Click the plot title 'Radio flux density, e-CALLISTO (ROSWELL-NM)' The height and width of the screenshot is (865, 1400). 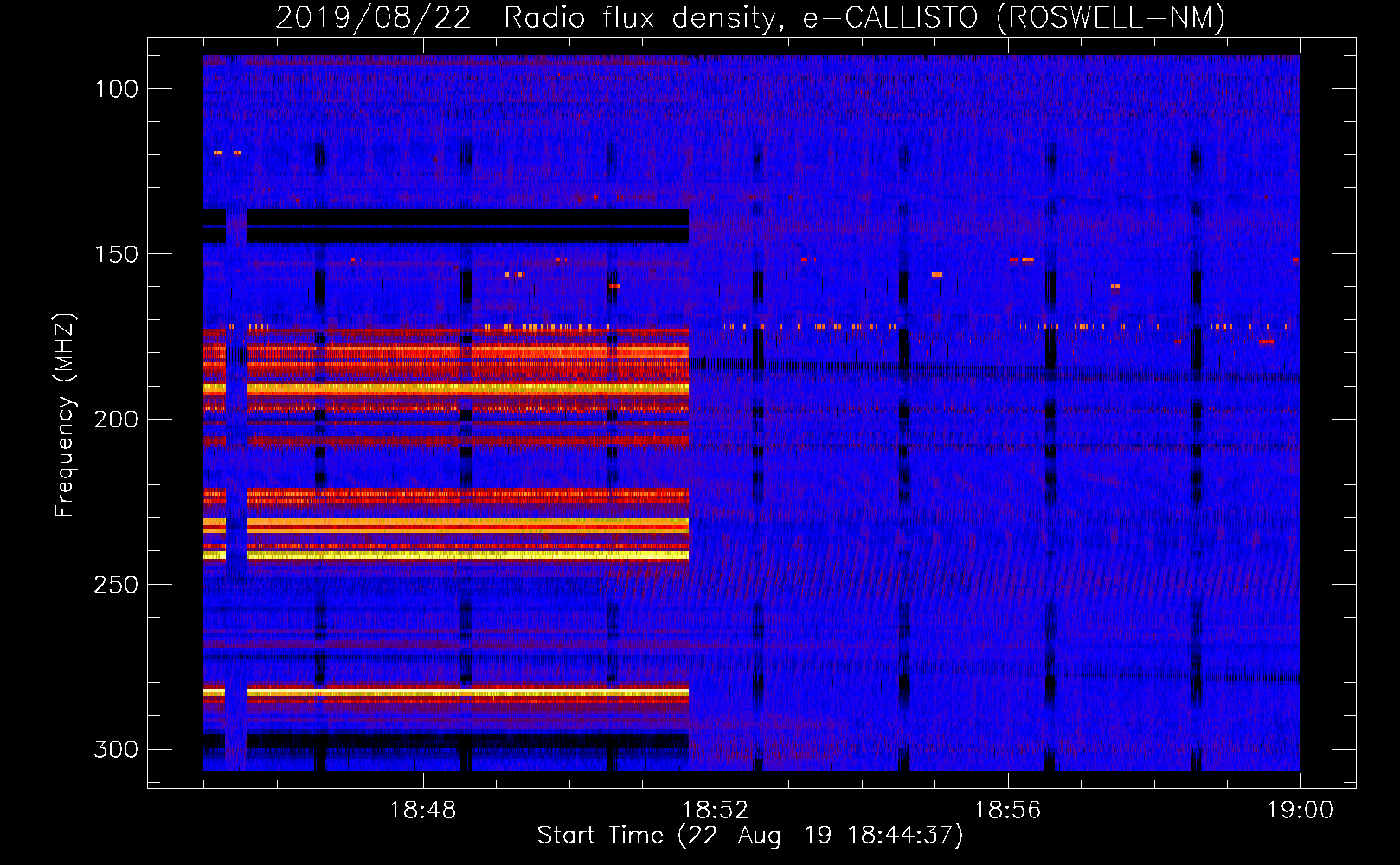pos(864,18)
